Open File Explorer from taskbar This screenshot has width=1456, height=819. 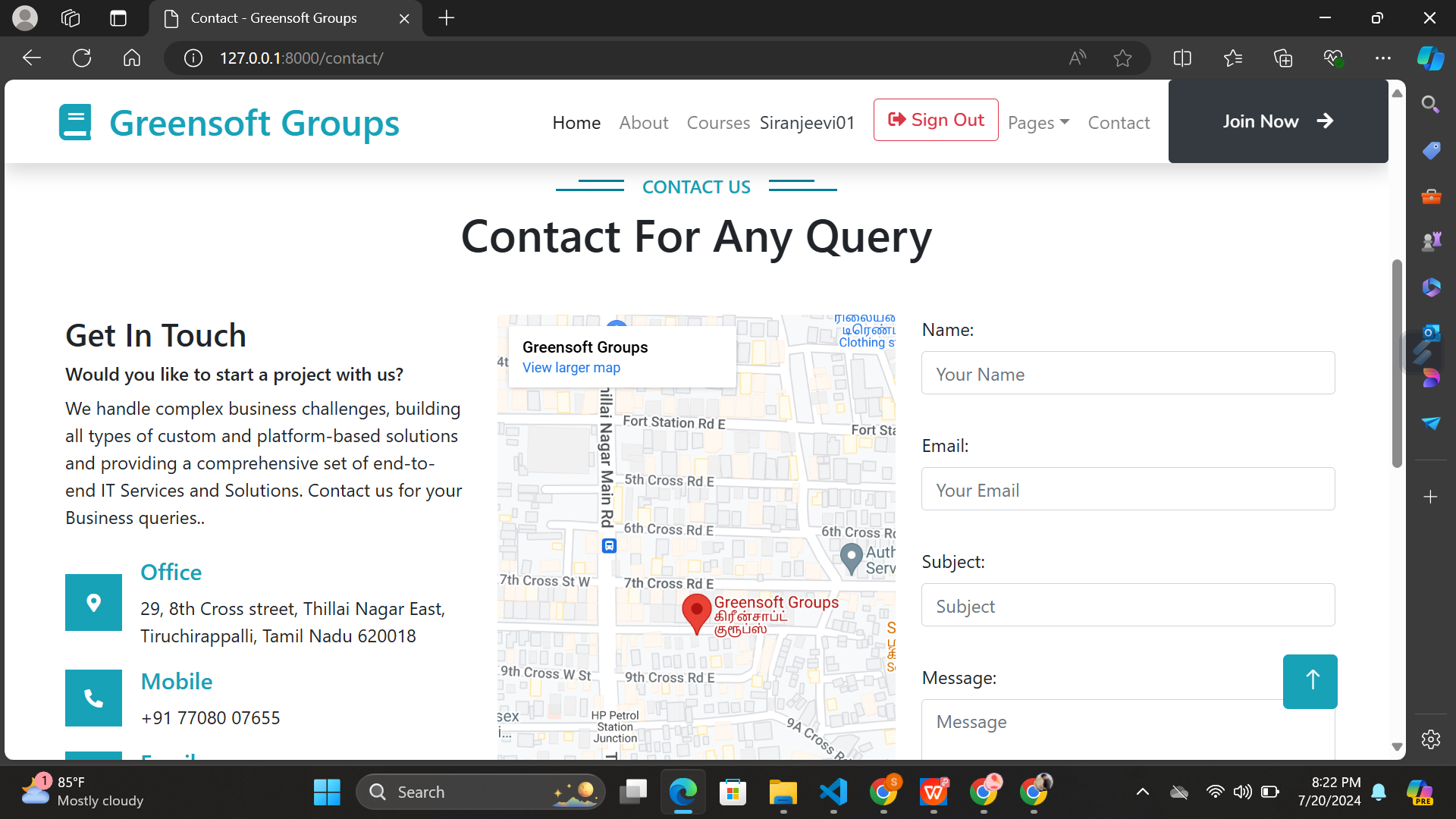(x=783, y=792)
